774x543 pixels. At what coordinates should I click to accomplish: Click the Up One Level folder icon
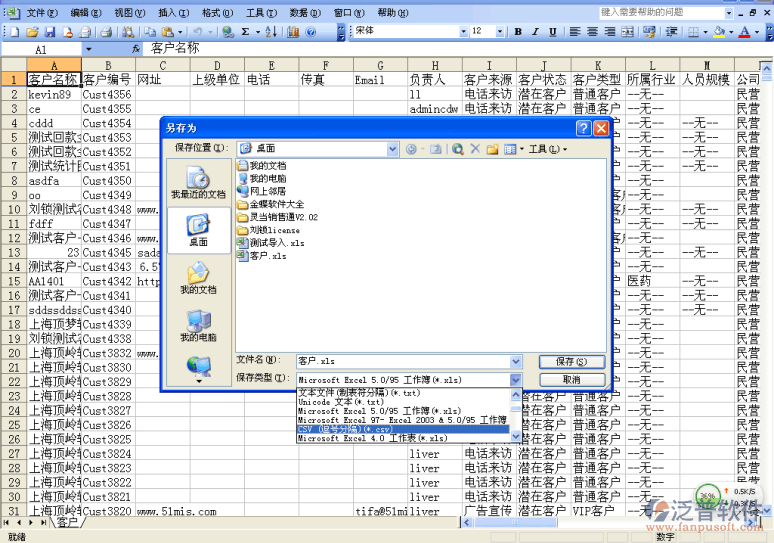click(438, 149)
